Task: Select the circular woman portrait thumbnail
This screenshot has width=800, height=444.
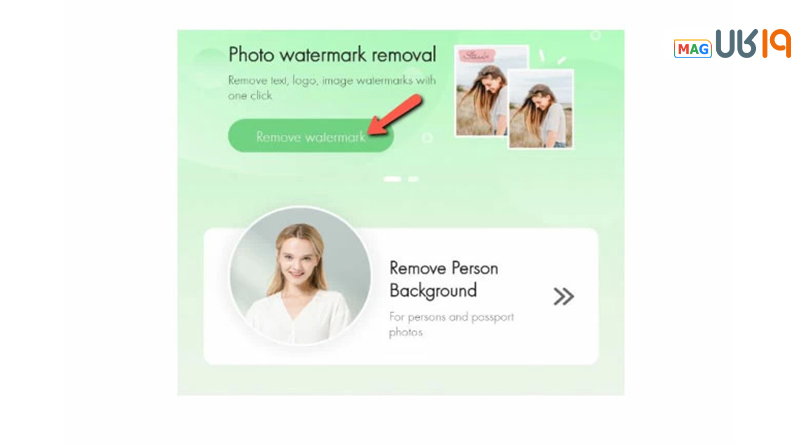Action: point(300,276)
